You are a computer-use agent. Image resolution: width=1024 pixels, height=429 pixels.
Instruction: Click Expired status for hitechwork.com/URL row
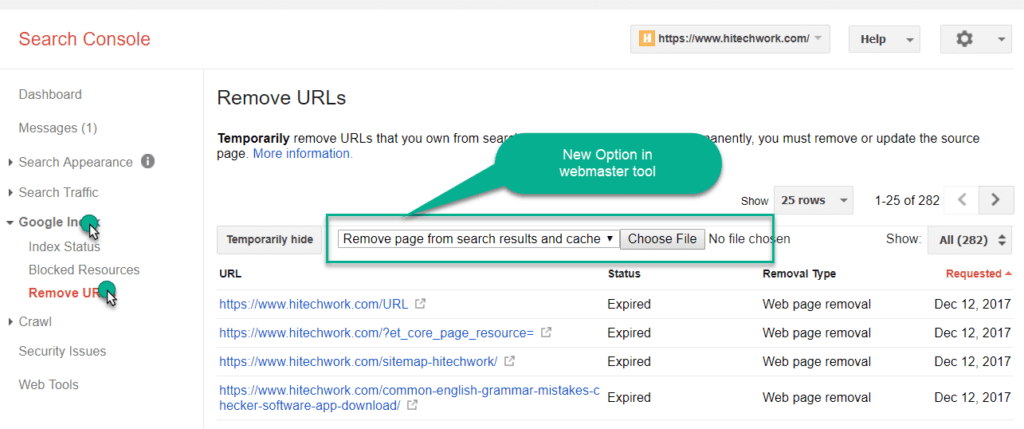tap(629, 304)
